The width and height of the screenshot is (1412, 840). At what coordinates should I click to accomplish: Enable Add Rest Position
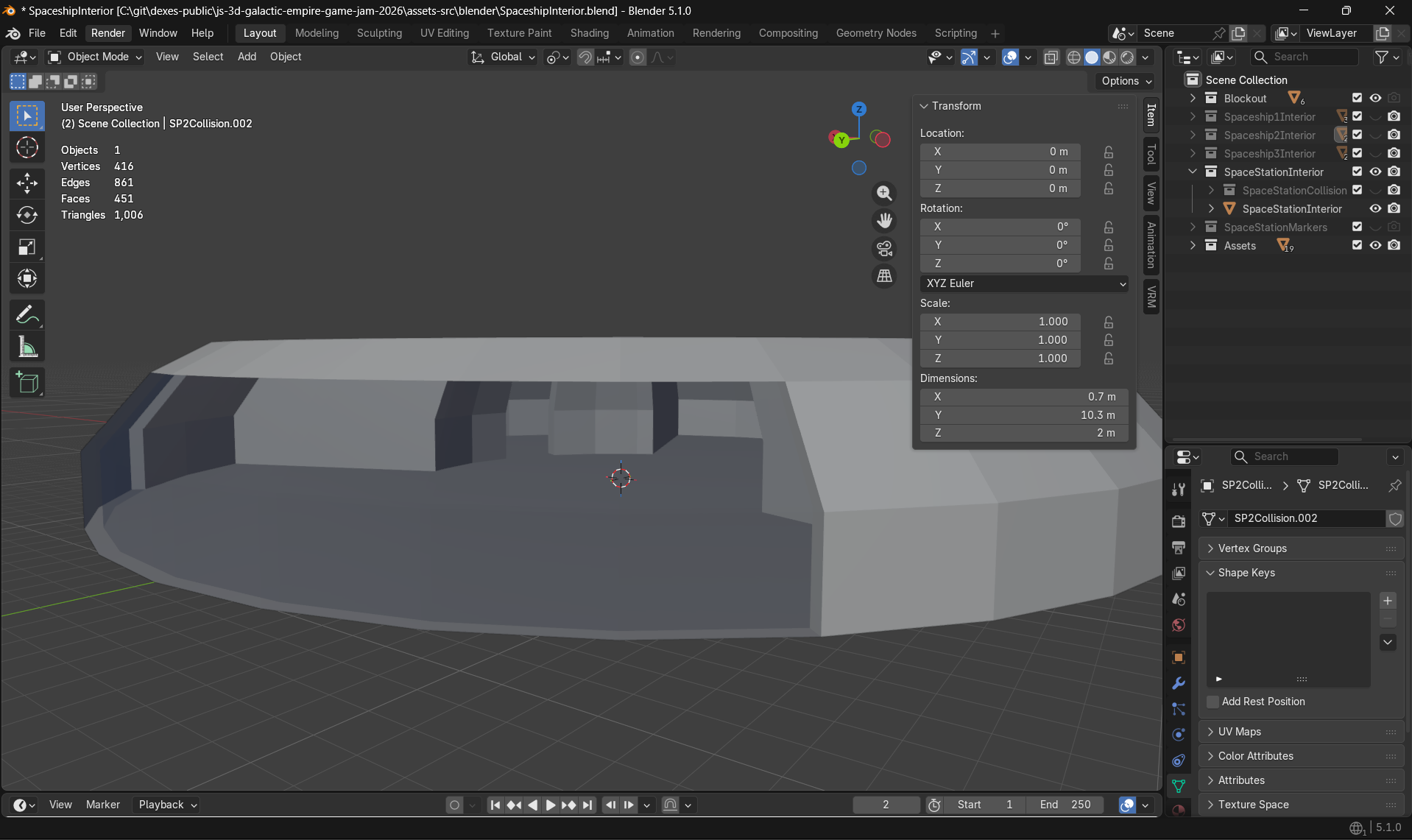click(1212, 702)
